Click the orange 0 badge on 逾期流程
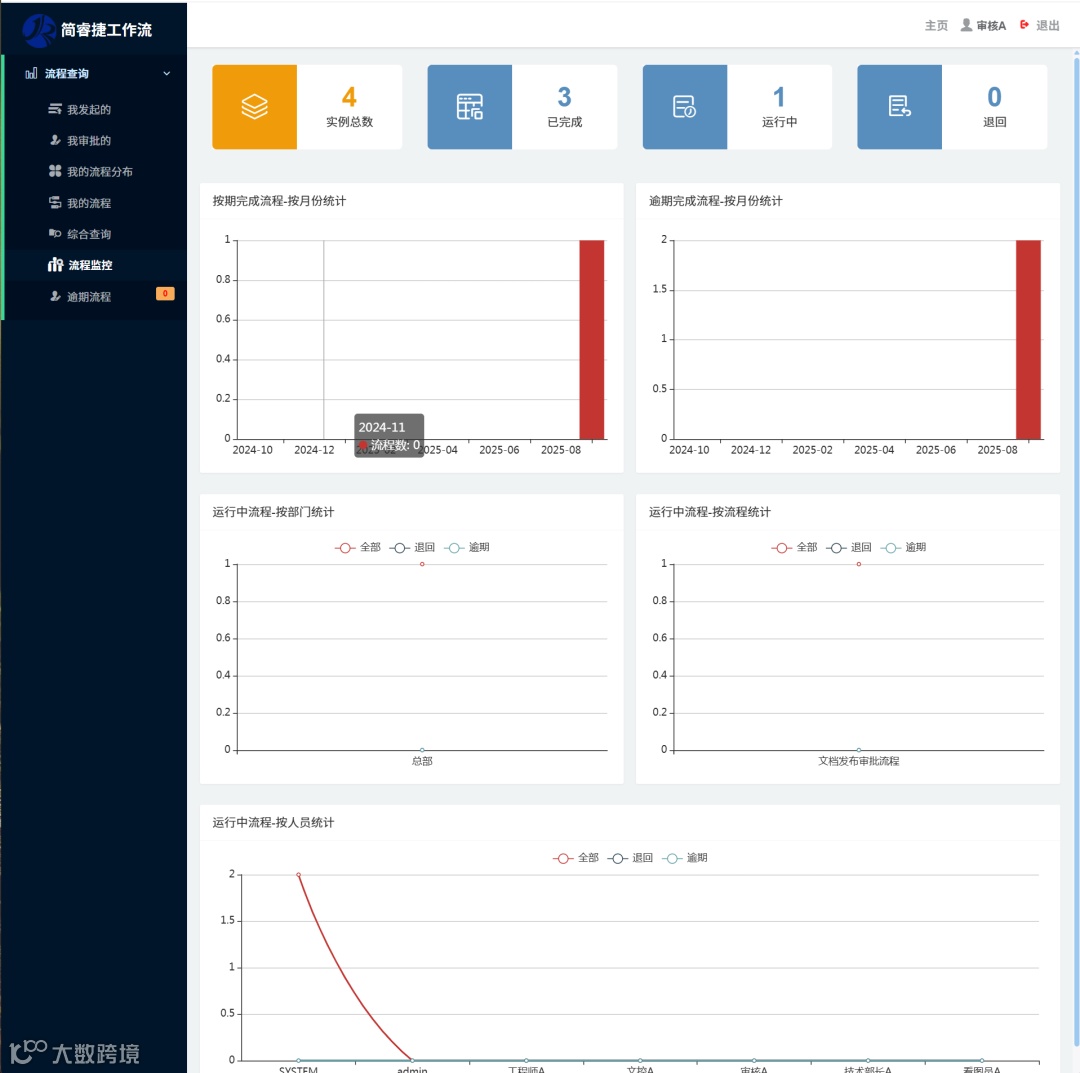 point(165,293)
